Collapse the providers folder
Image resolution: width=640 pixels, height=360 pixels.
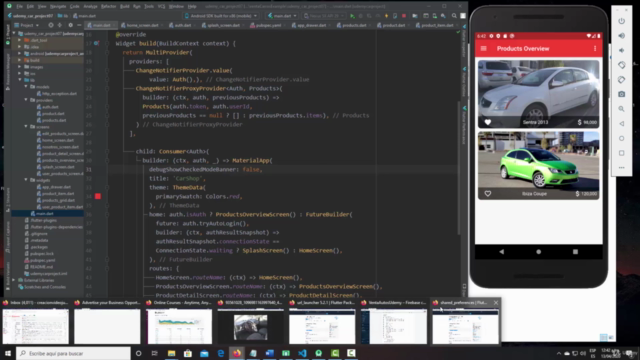click(26, 100)
